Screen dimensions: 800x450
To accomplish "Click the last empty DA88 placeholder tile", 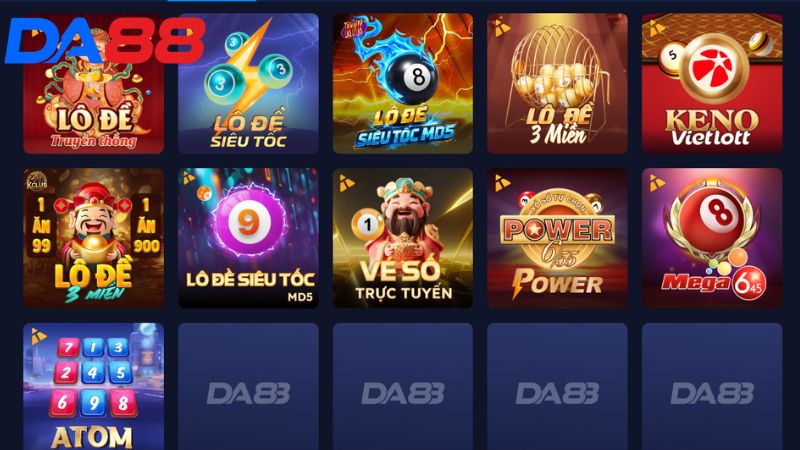I will [x=712, y=386].
